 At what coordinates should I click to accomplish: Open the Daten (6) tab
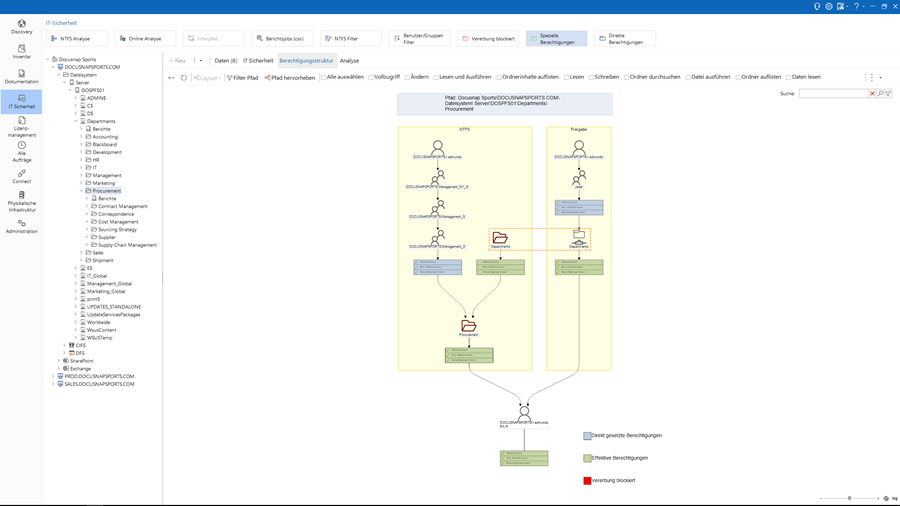(226, 61)
